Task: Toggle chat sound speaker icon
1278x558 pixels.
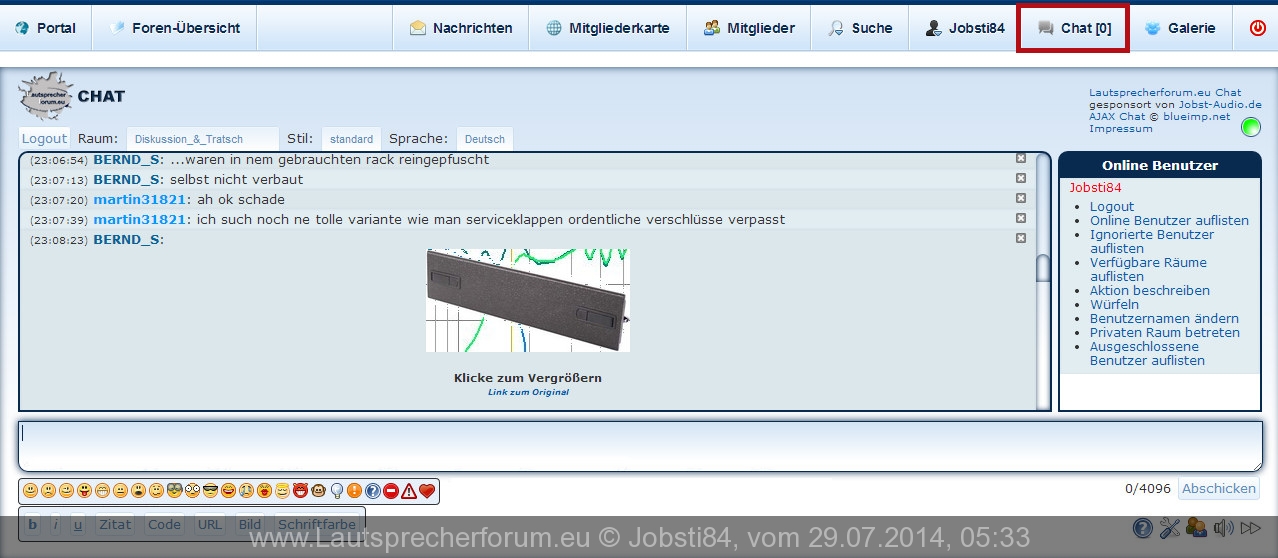Action: [x=1222, y=528]
